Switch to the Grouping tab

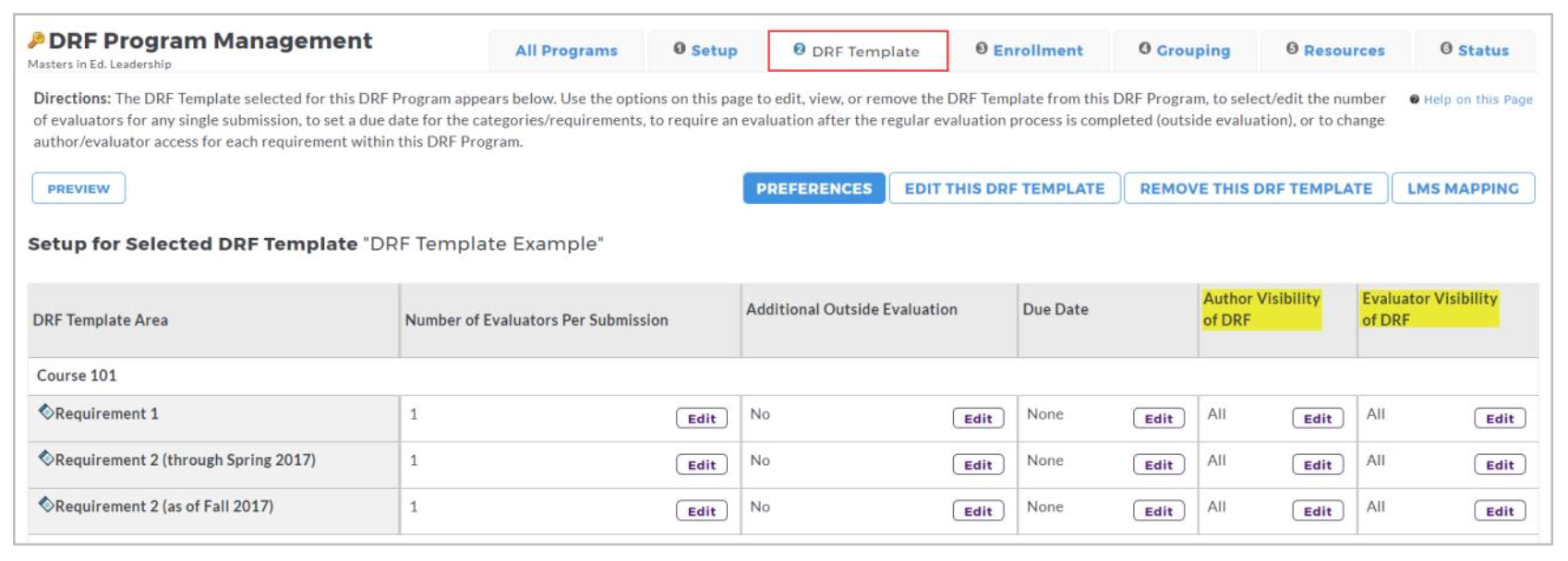[x=1185, y=51]
